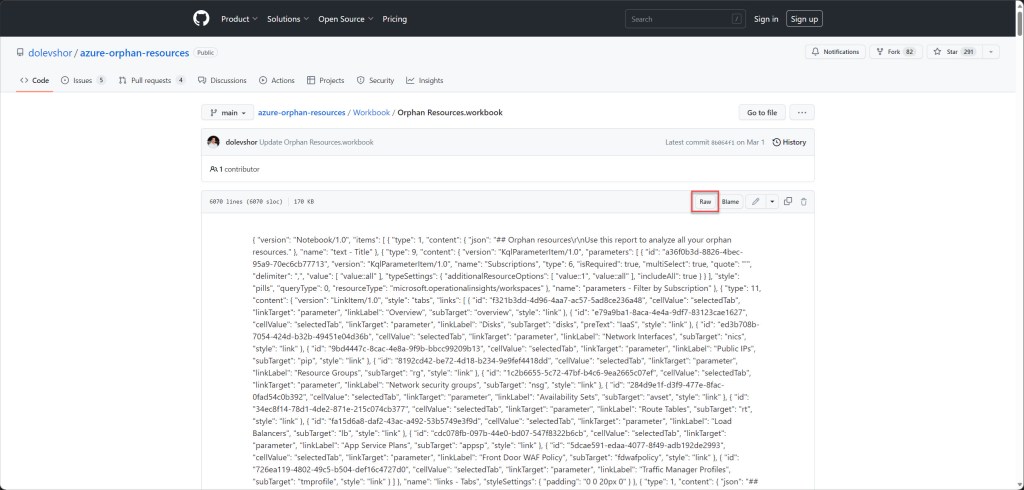Image resolution: width=1024 pixels, height=490 pixels.
Task: Open the Workbook folder breadcrumb link
Action: [370, 113]
